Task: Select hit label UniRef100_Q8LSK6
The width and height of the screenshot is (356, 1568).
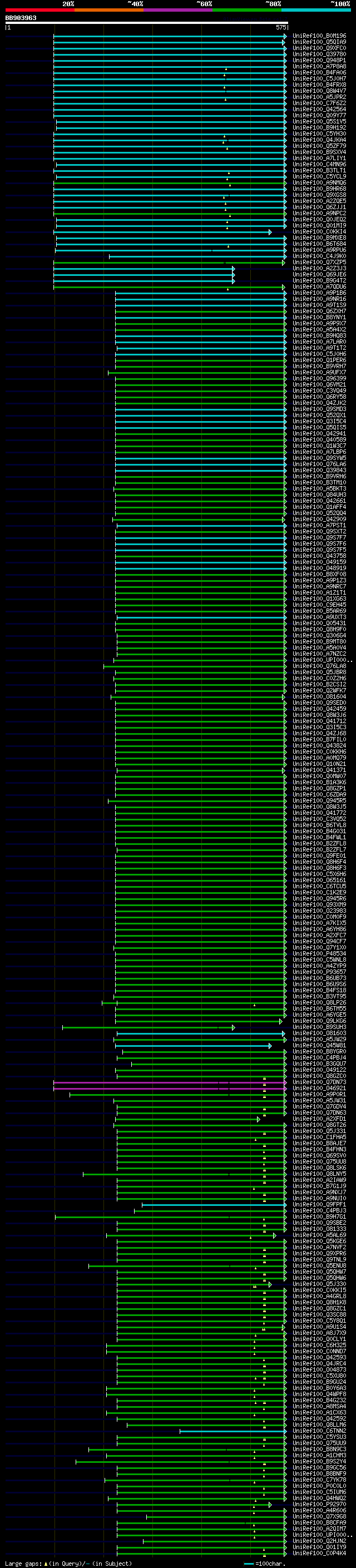Action: pyautogui.click(x=319, y=1168)
